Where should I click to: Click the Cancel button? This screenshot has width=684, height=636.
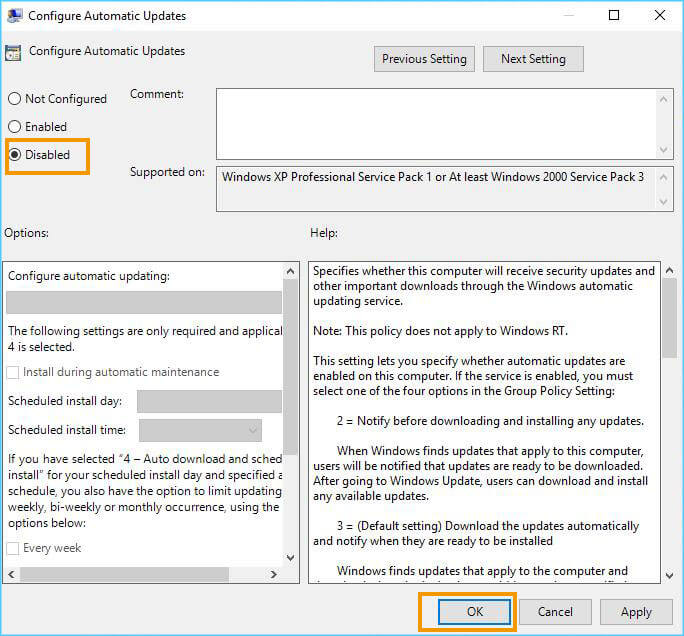click(555, 611)
